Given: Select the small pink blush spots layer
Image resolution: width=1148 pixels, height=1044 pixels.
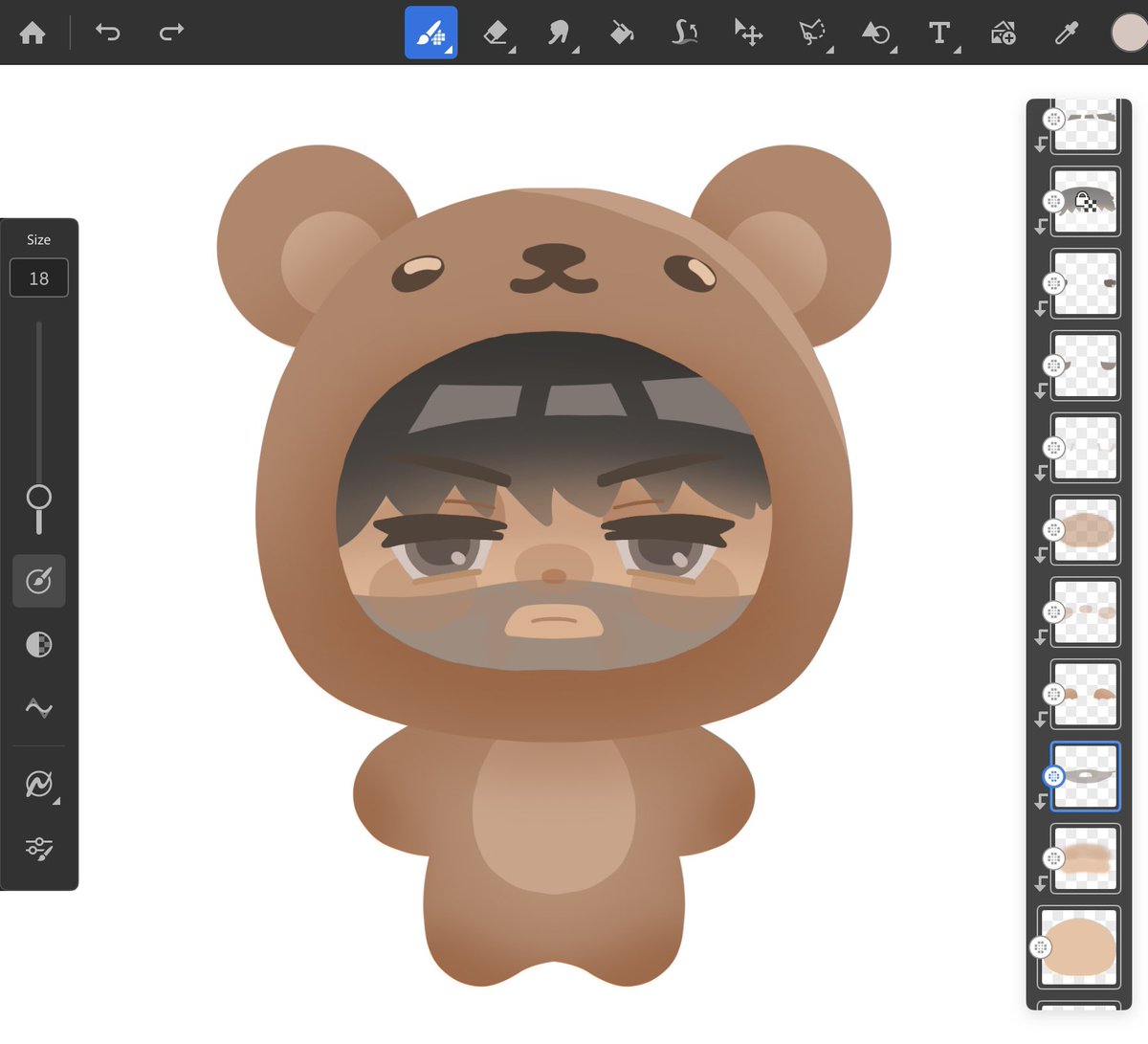Looking at the screenshot, I should point(1086,611).
